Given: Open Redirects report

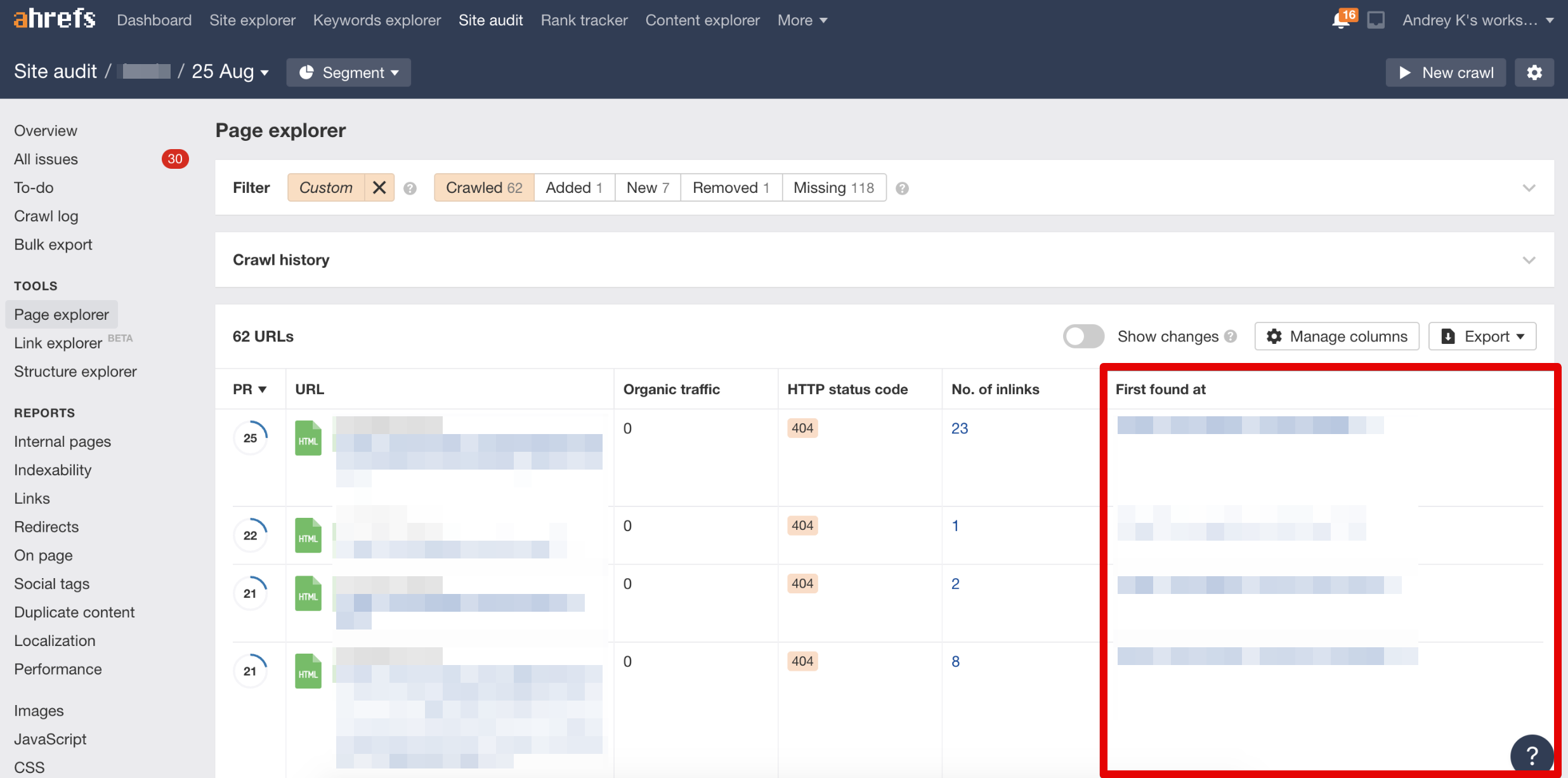Looking at the screenshot, I should click(46, 527).
